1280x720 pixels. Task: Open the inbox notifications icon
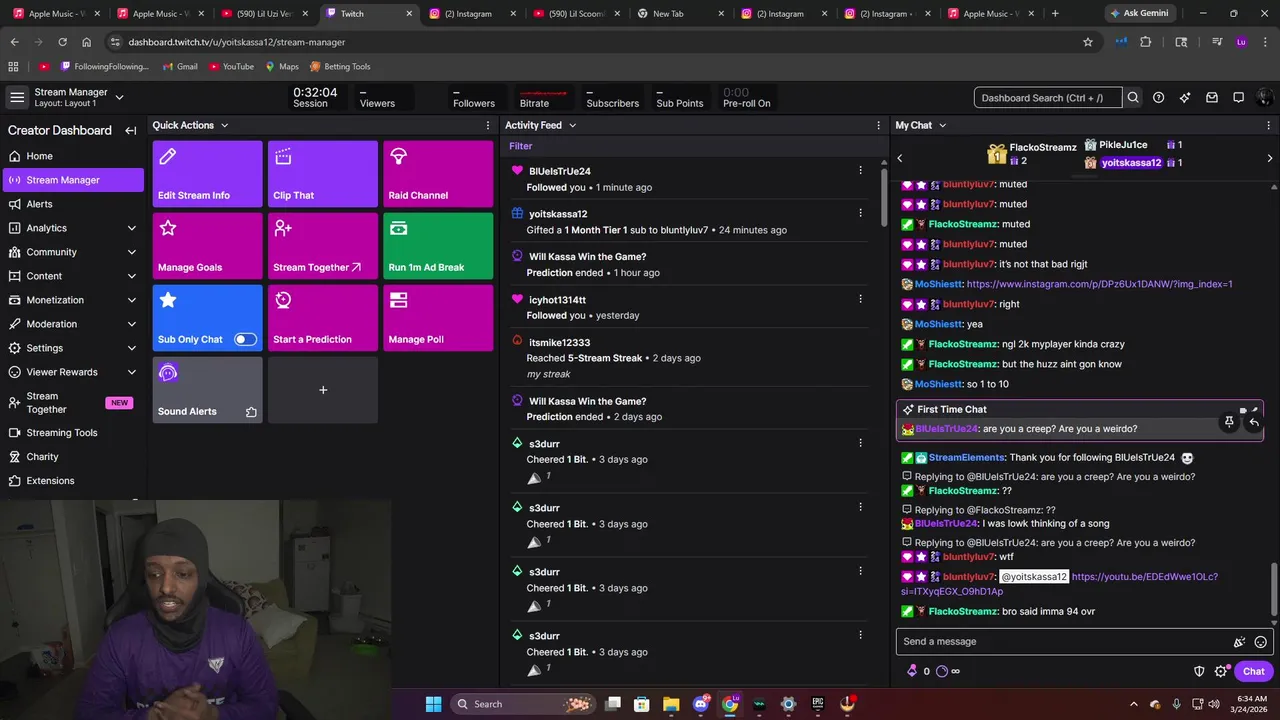(x=1212, y=98)
